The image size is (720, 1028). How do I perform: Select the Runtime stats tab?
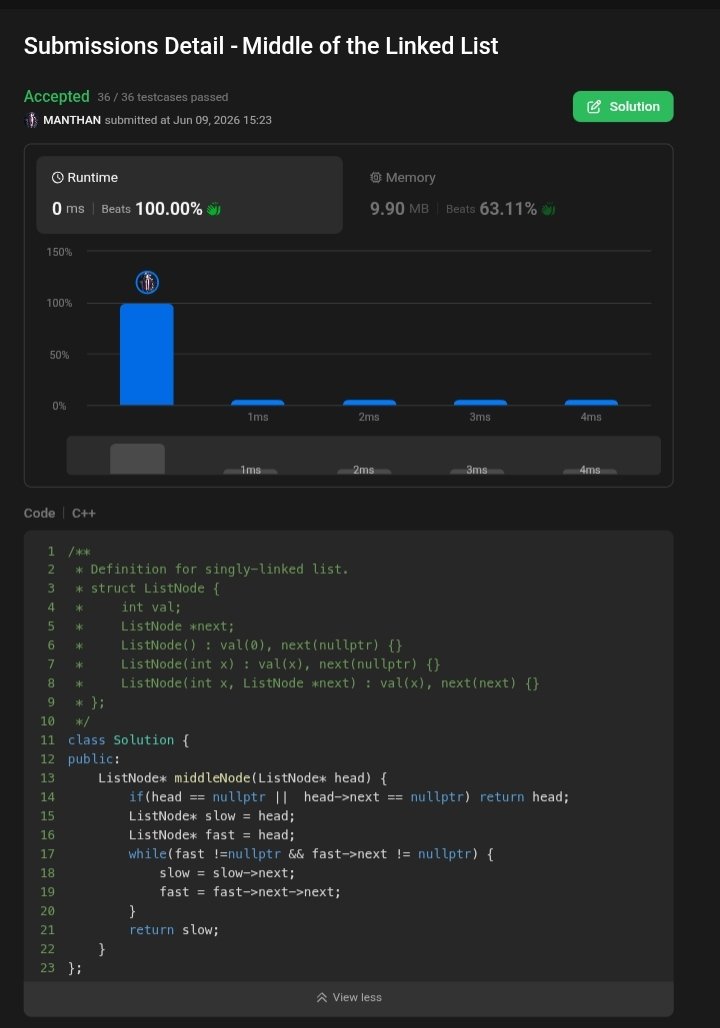click(190, 195)
